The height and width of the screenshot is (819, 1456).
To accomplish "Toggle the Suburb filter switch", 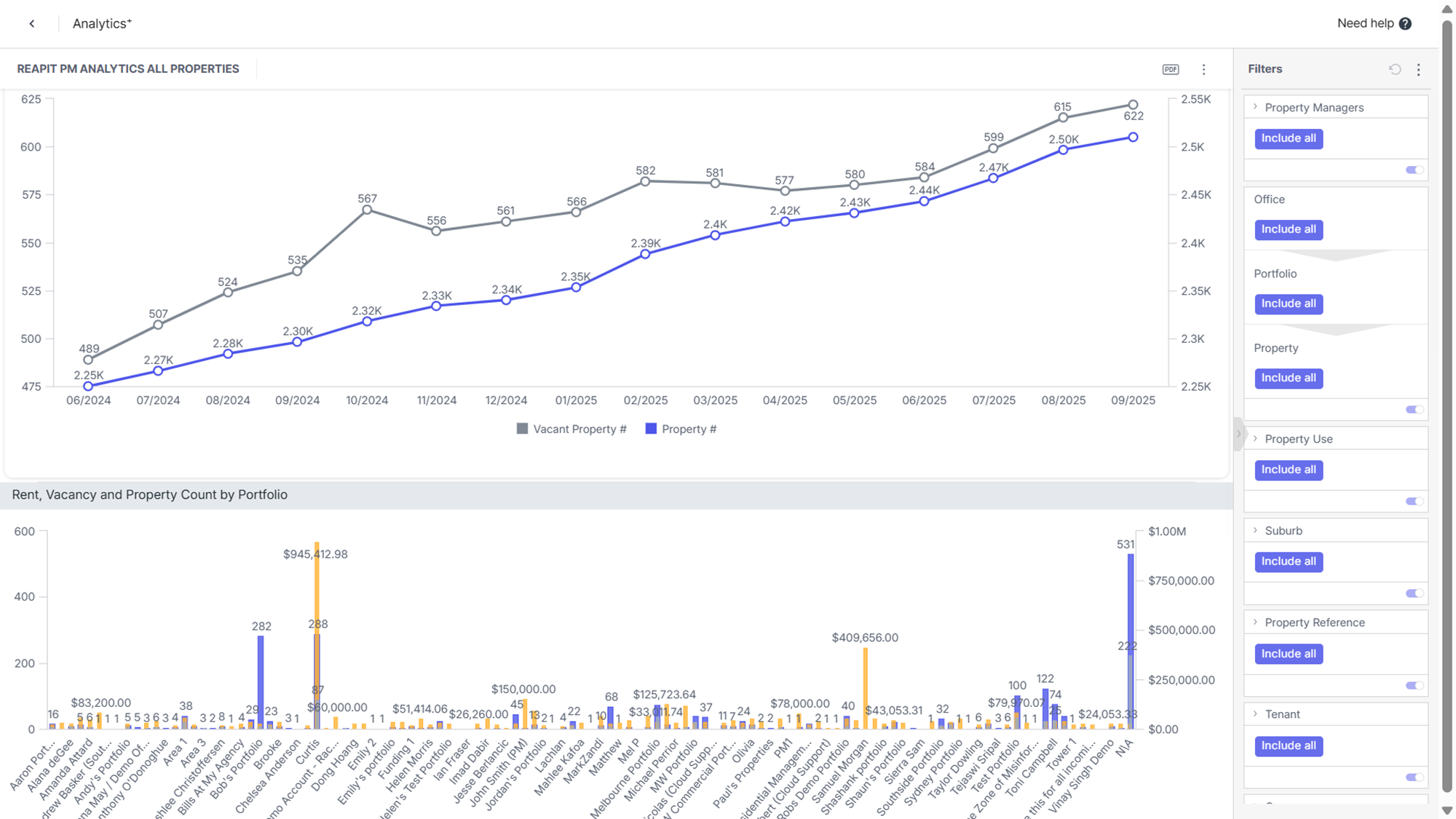I will click(1415, 593).
